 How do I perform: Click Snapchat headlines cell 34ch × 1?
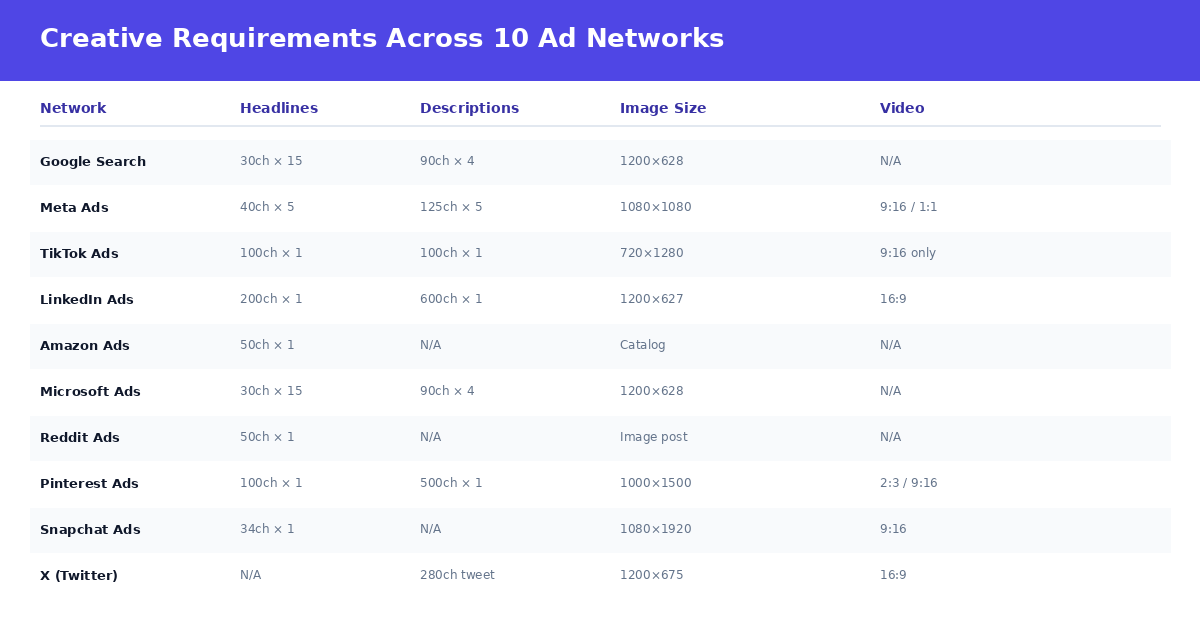[267, 529]
